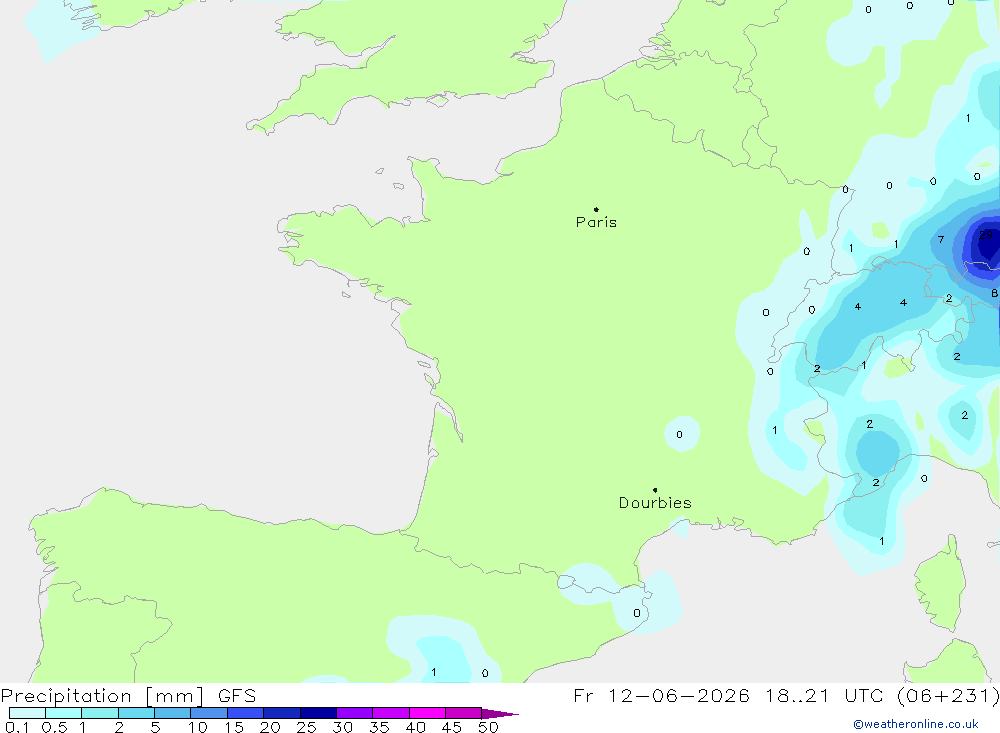The image size is (1000, 733).
Task: Click the date 'Fr 12-06-2026' text
Action: click(x=661, y=696)
